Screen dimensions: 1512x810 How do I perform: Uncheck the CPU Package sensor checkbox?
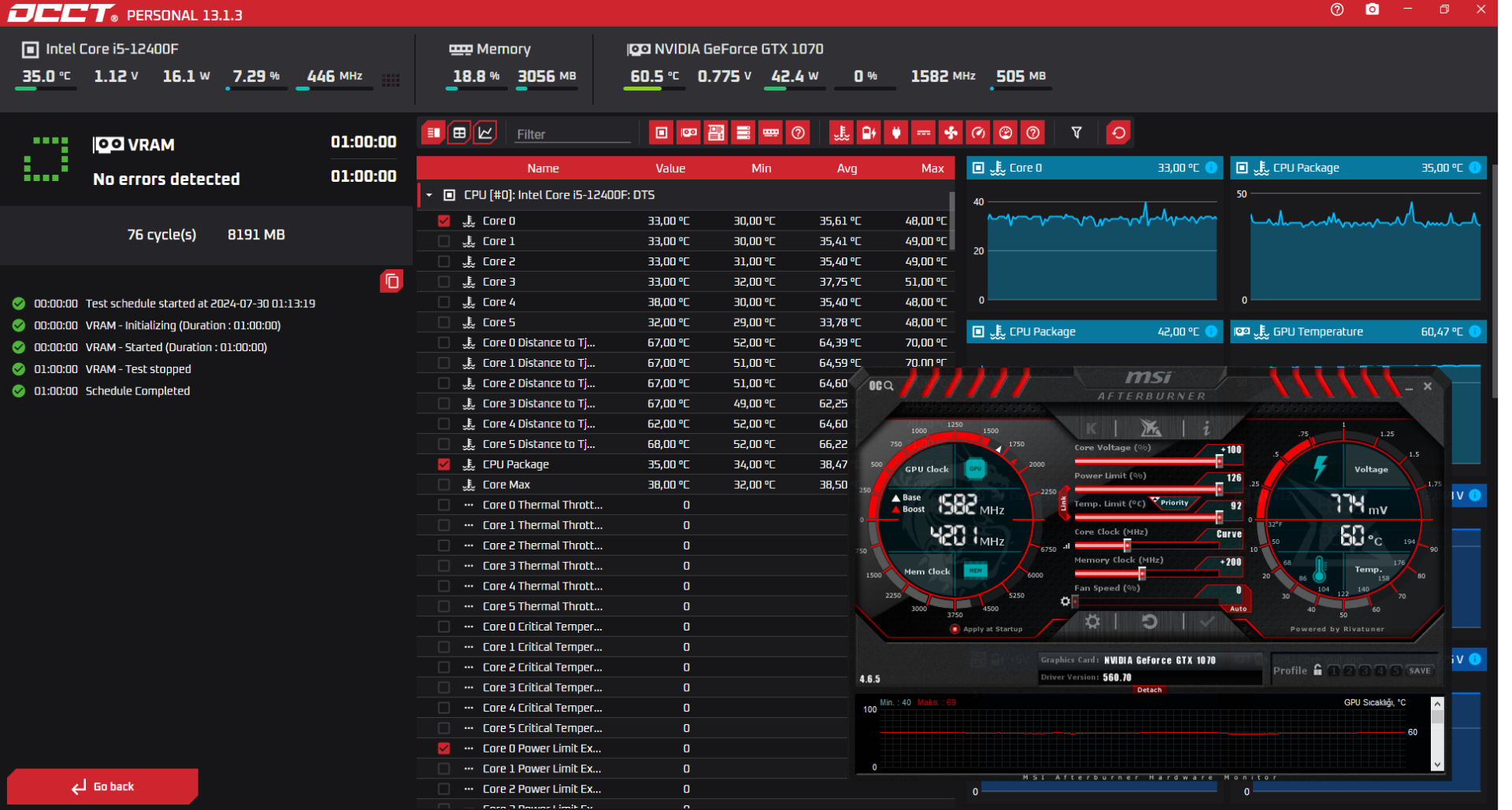click(444, 464)
